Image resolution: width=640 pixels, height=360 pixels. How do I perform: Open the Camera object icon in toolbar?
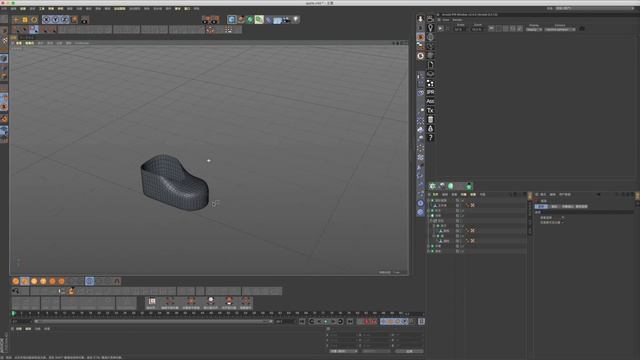pos(287,20)
